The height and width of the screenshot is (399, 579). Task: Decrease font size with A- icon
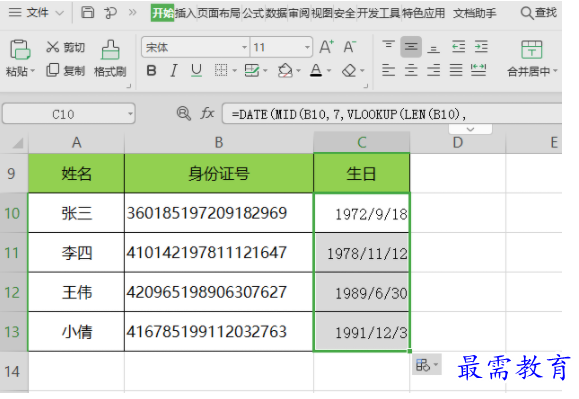[x=349, y=47]
